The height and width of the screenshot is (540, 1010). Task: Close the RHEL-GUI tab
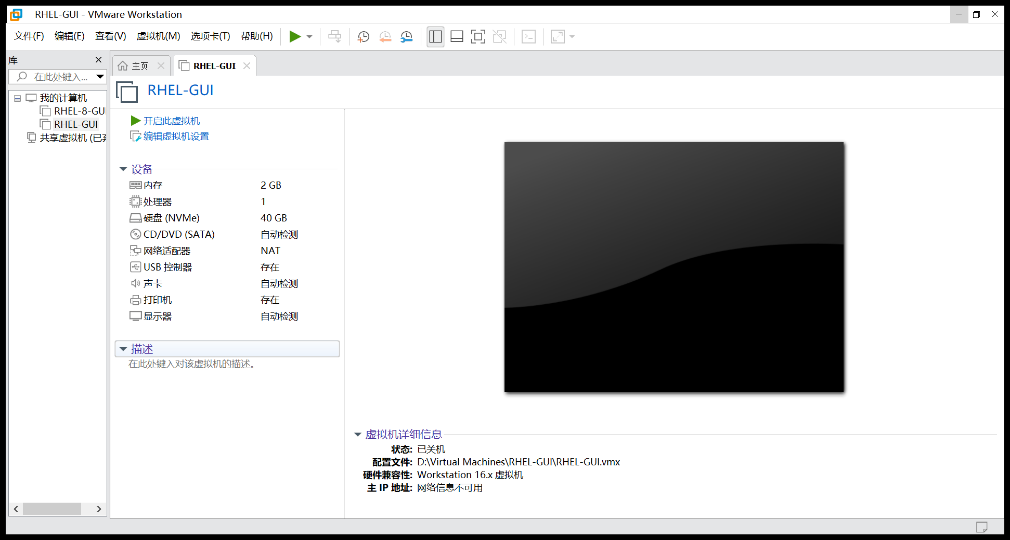[246, 66]
